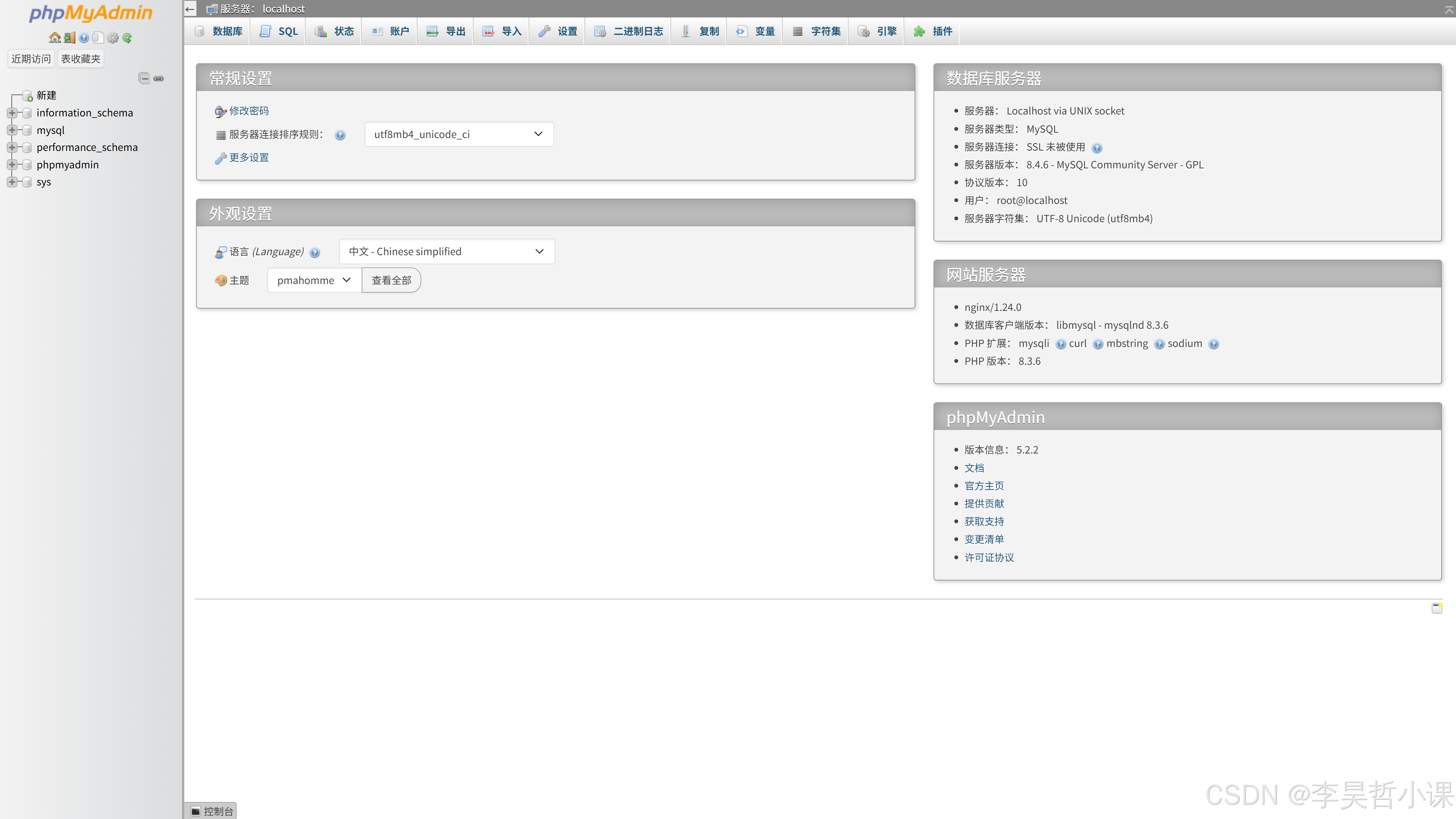Click the bookmark note icon at page bottom right

point(1437,608)
